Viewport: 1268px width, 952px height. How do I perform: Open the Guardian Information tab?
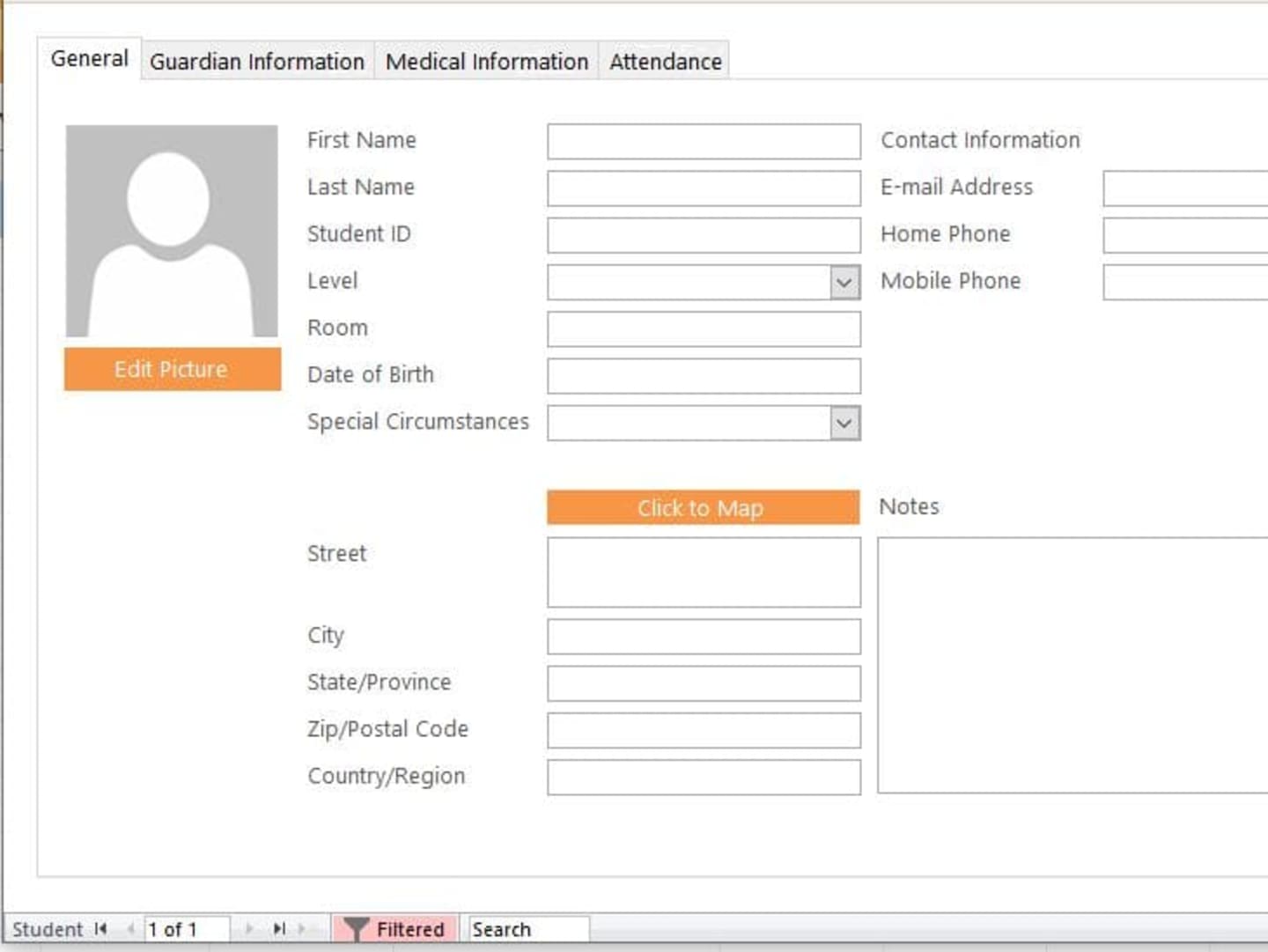click(257, 62)
